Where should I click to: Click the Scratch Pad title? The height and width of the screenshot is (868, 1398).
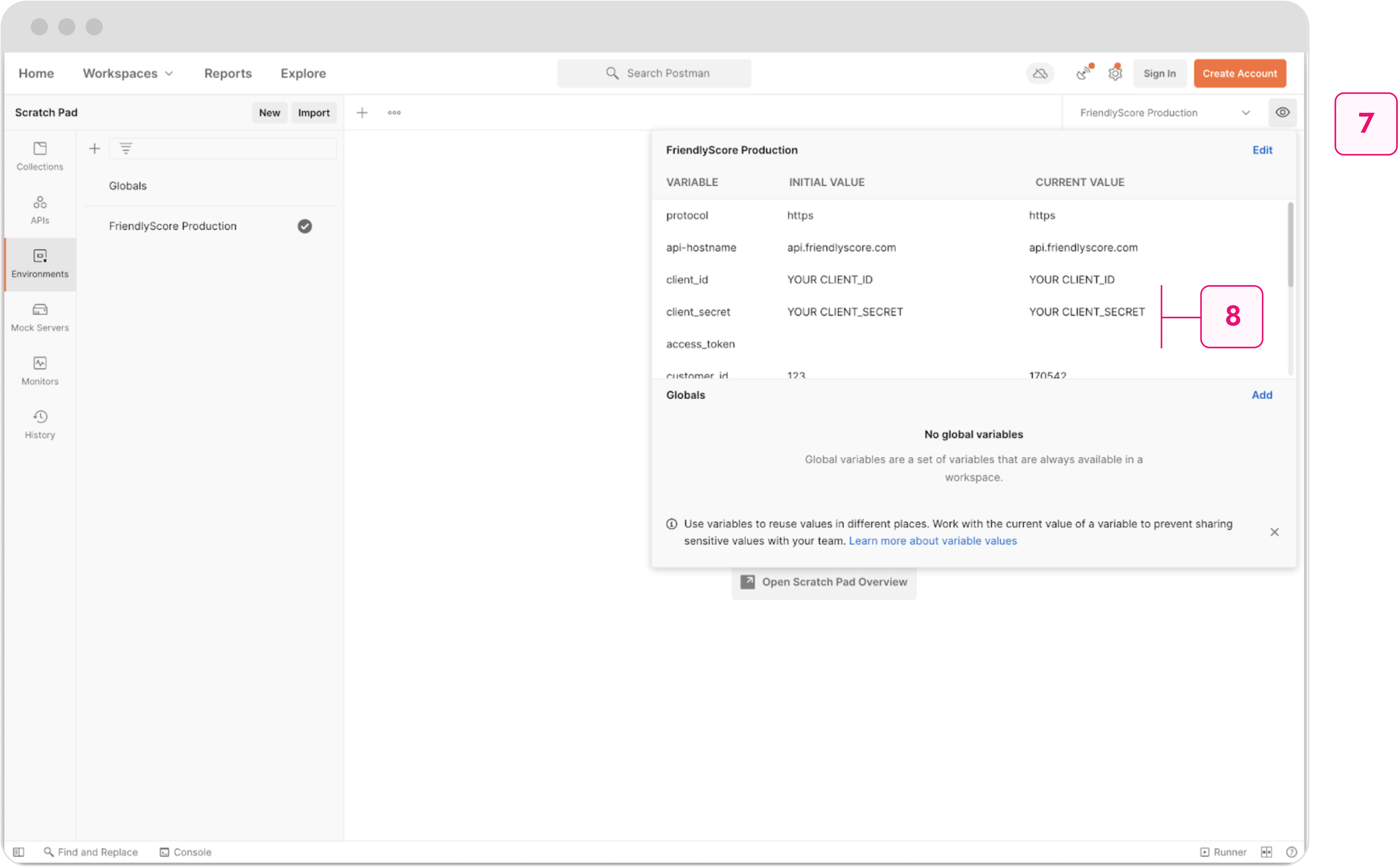point(46,112)
